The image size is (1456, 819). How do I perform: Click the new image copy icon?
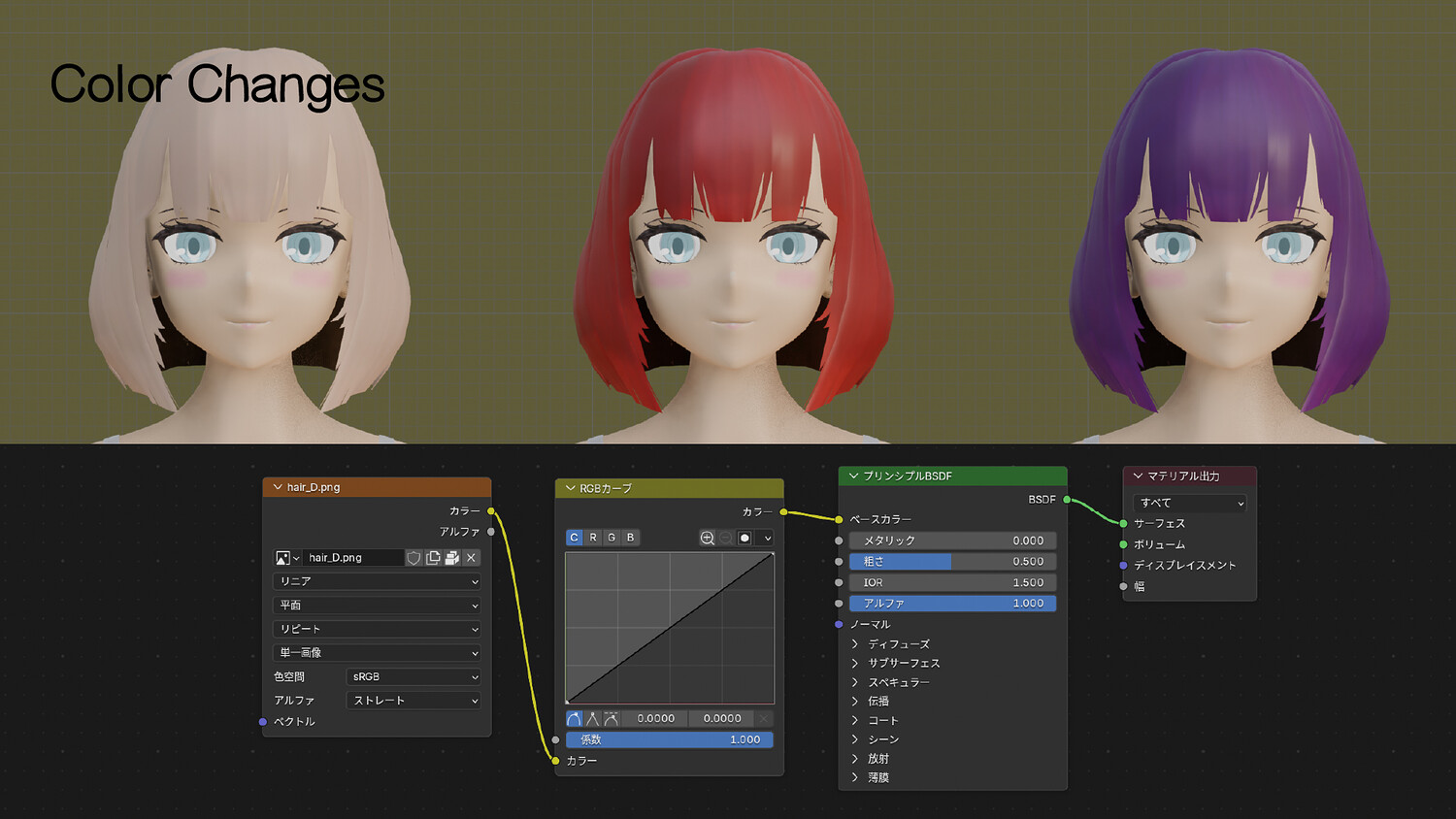pyautogui.click(x=433, y=558)
